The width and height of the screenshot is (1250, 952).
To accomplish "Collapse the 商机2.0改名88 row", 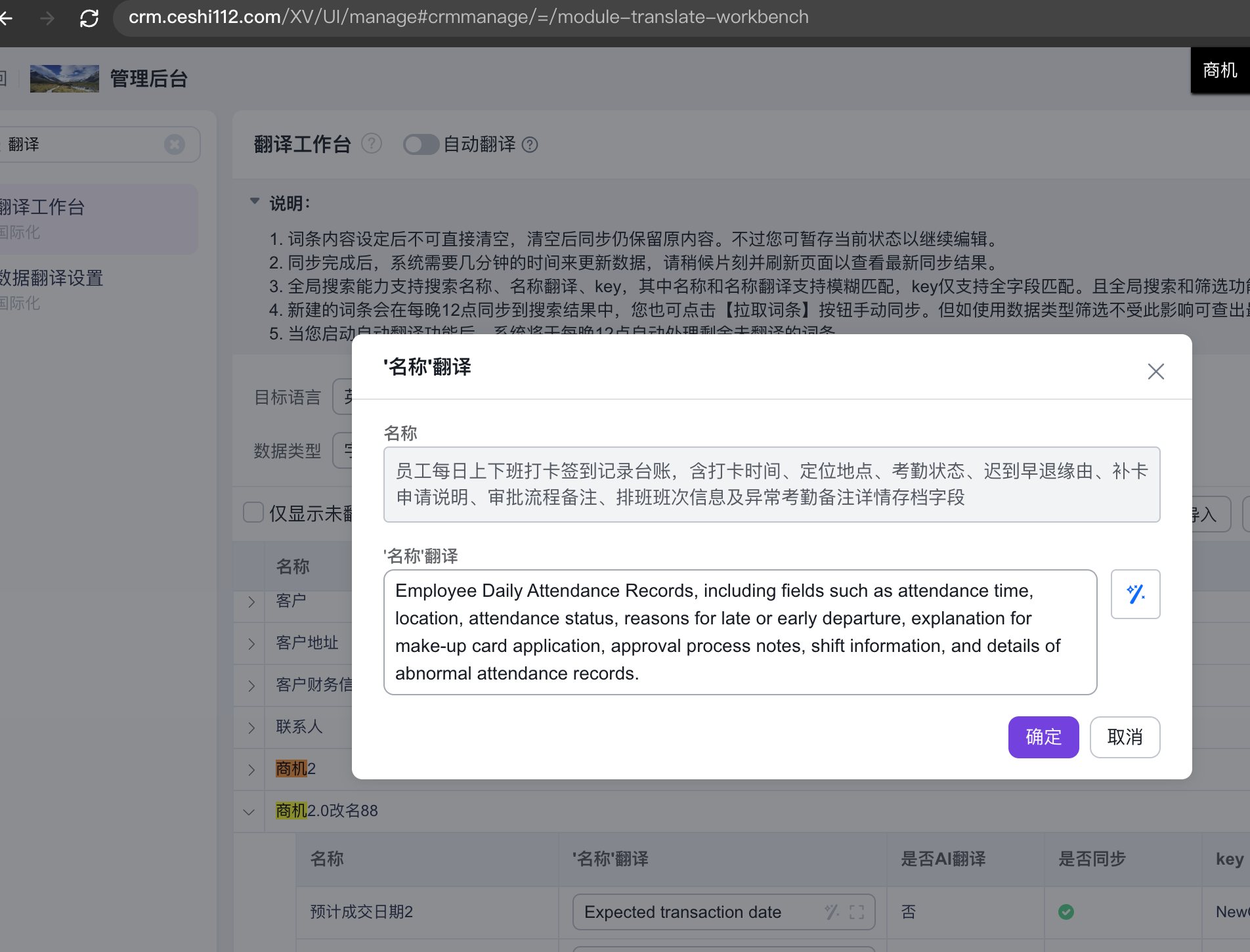I will [249, 811].
